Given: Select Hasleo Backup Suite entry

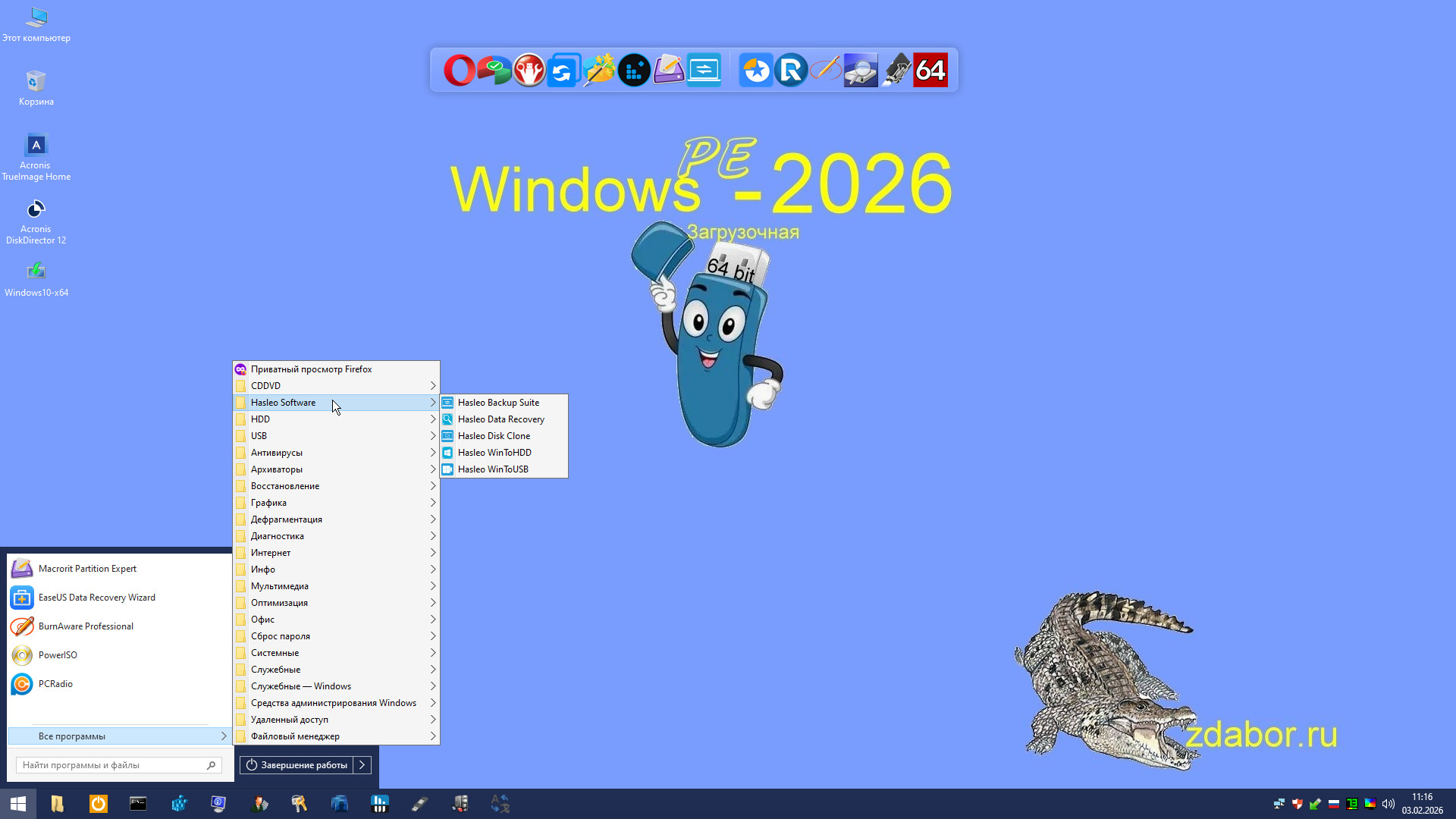Looking at the screenshot, I should (498, 403).
